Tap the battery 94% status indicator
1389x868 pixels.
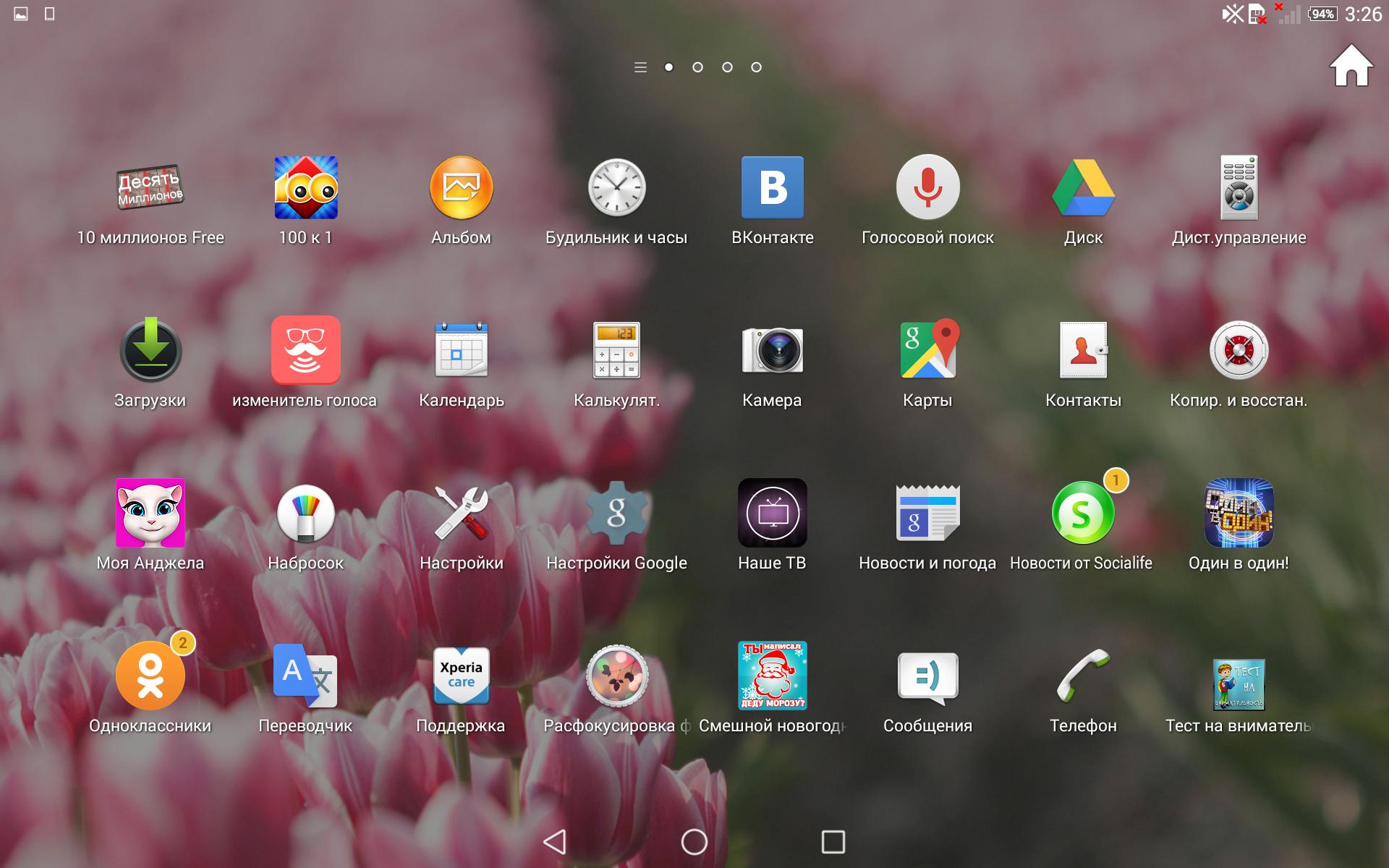(1322, 14)
